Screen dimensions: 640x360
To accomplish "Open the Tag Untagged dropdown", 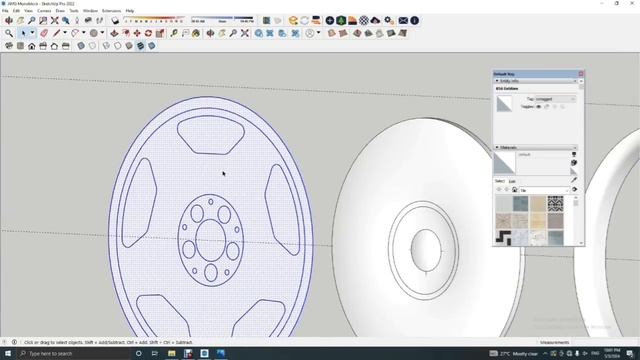I will tap(555, 99).
